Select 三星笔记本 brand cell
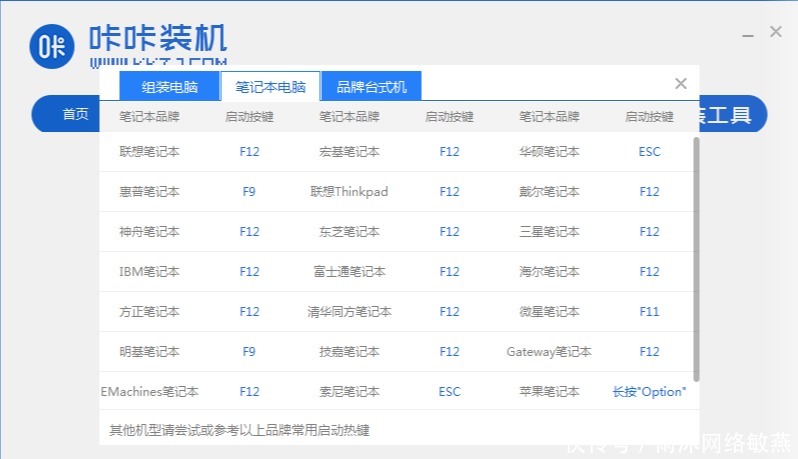The image size is (798, 459). [x=549, y=232]
